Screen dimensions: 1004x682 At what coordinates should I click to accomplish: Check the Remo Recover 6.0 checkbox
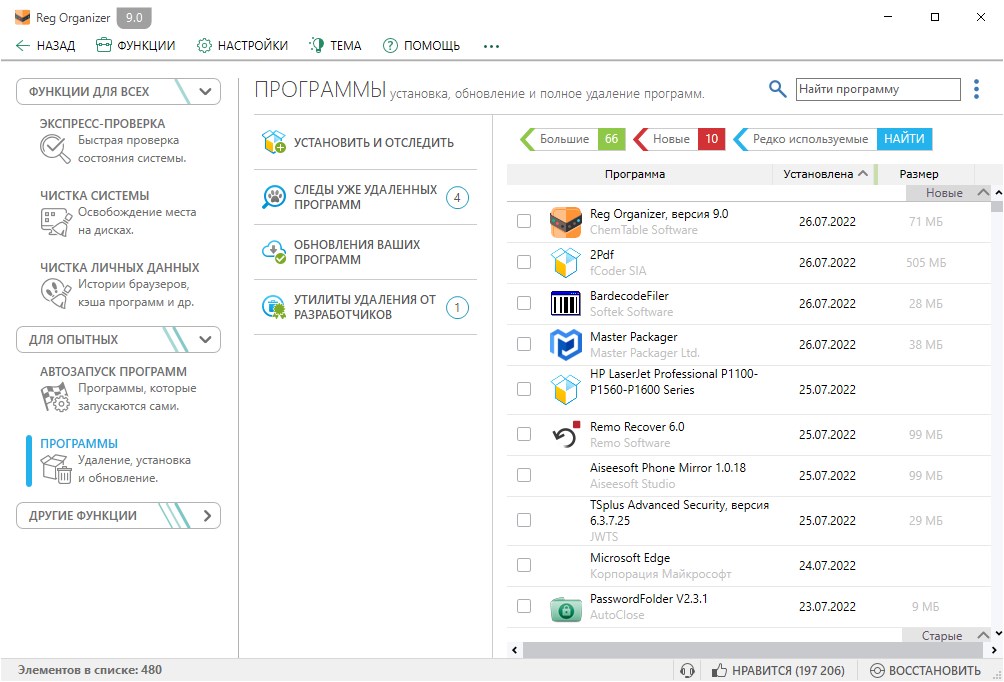tap(524, 434)
